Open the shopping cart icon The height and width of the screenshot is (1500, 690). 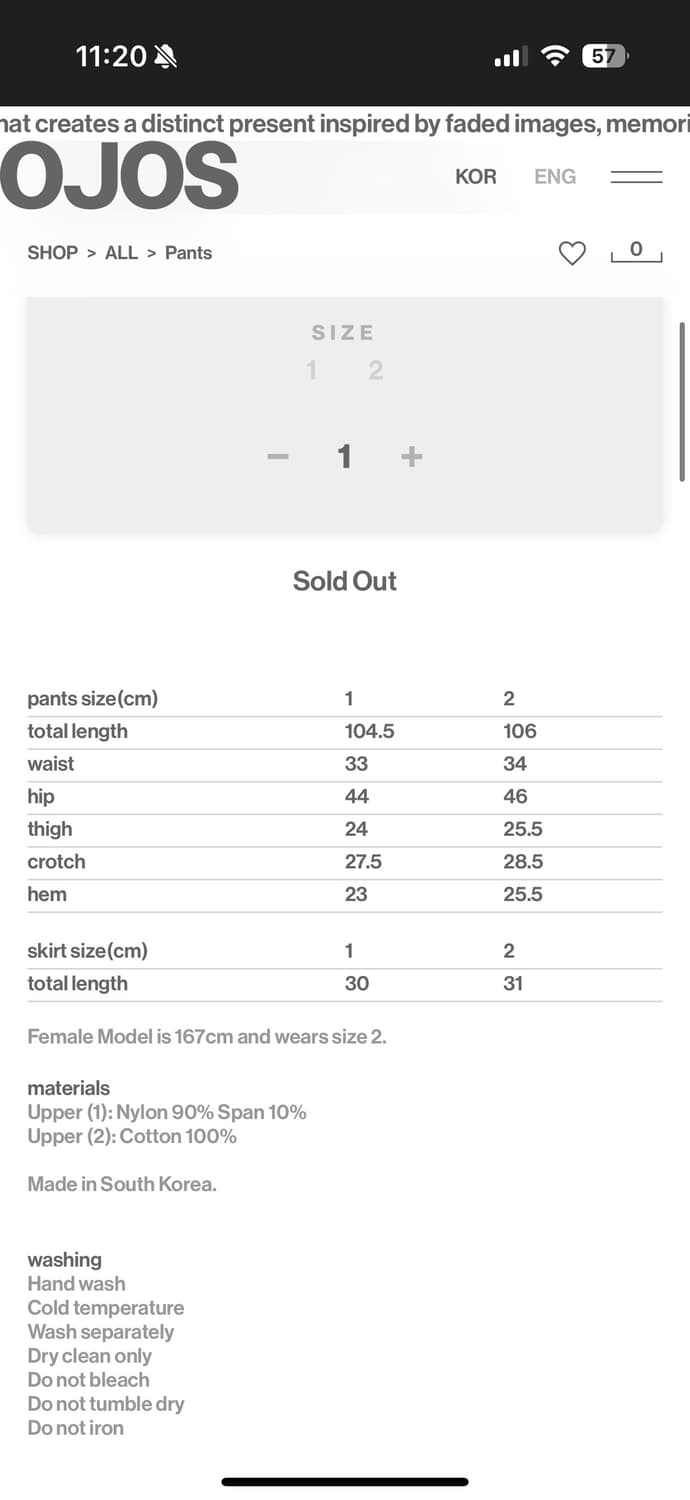point(636,252)
